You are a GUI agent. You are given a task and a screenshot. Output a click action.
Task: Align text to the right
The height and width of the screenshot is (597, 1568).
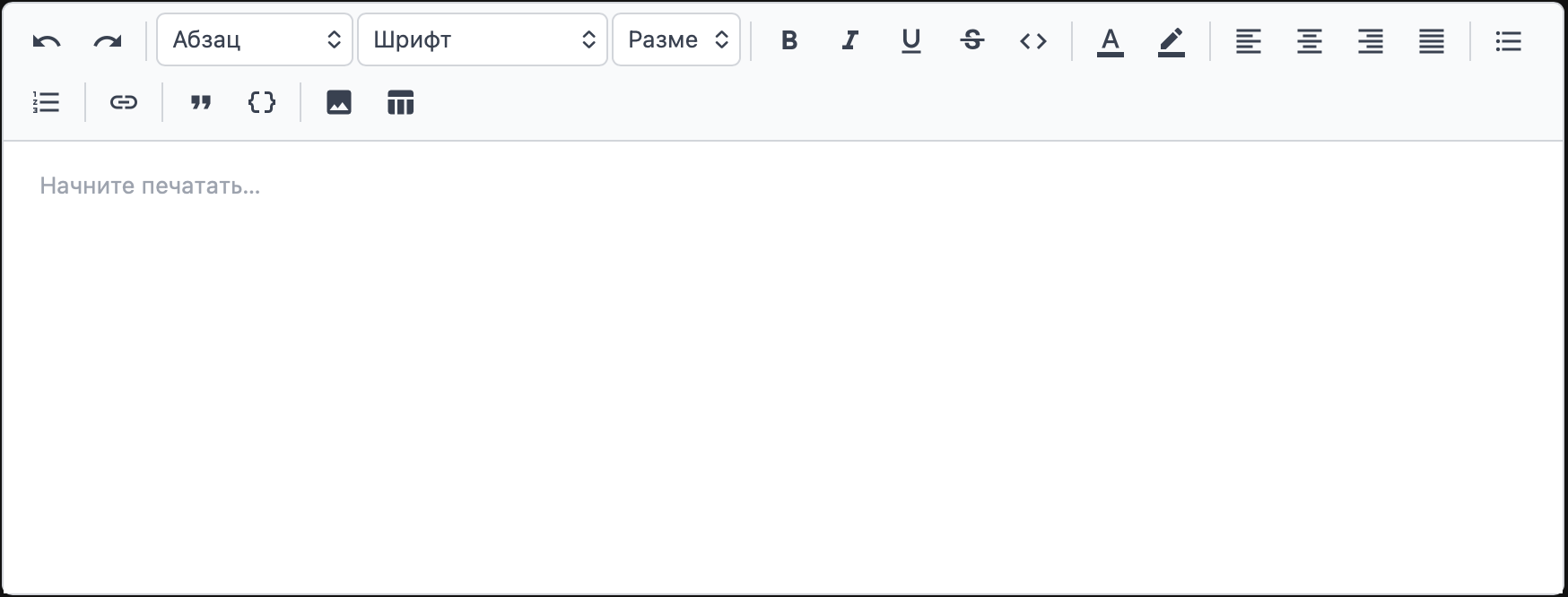click(x=1371, y=40)
